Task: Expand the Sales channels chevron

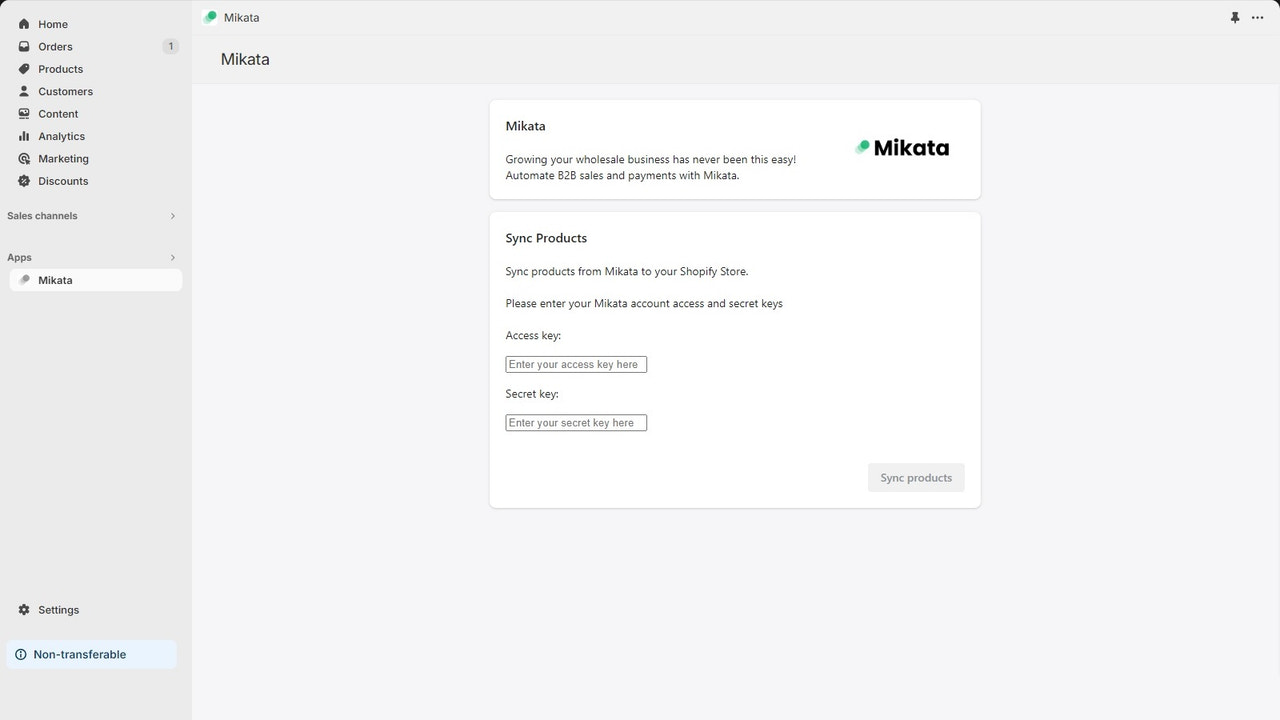Action: pos(172,216)
